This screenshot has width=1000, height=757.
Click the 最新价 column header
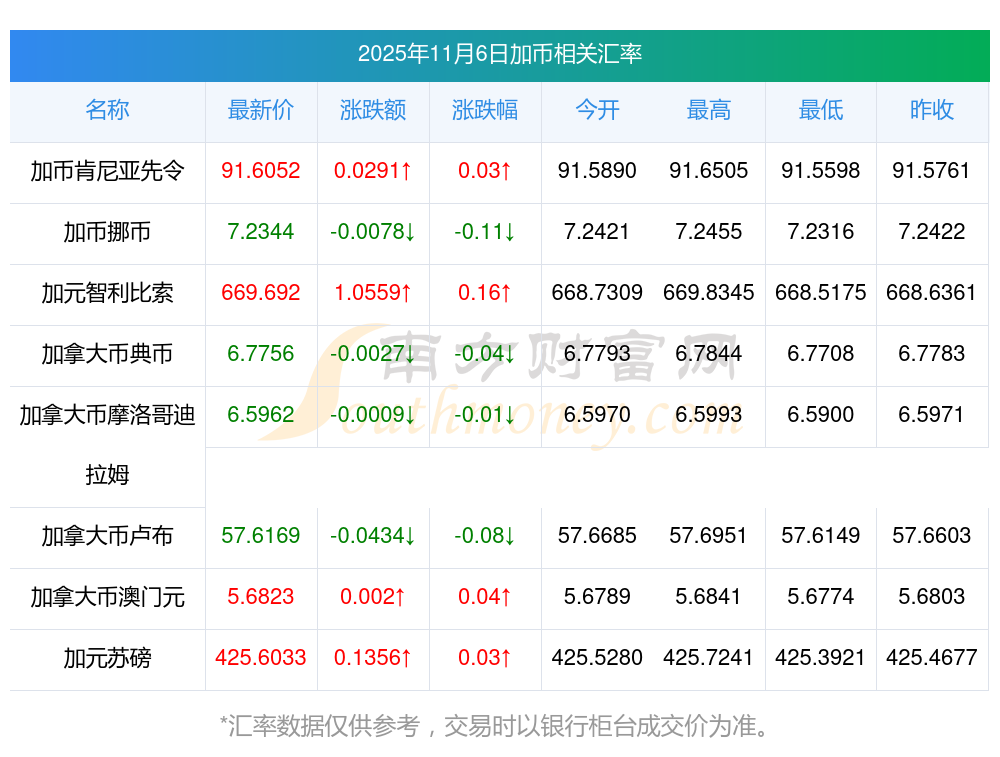[x=260, y=110]
